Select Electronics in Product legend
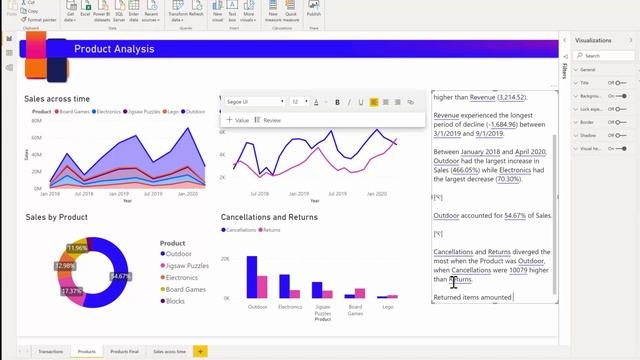The image size is (640, 360). (179, 278)
